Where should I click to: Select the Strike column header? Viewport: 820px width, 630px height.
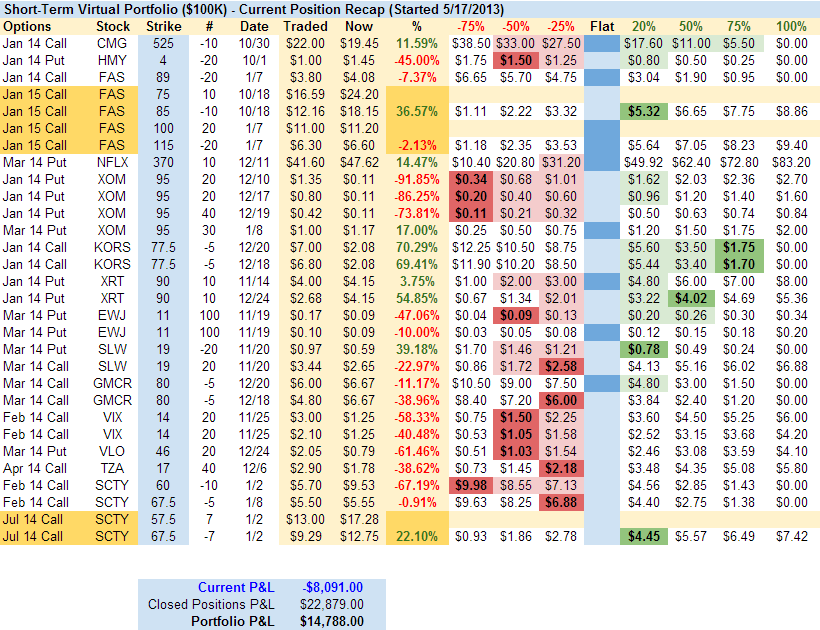(164, 26)
